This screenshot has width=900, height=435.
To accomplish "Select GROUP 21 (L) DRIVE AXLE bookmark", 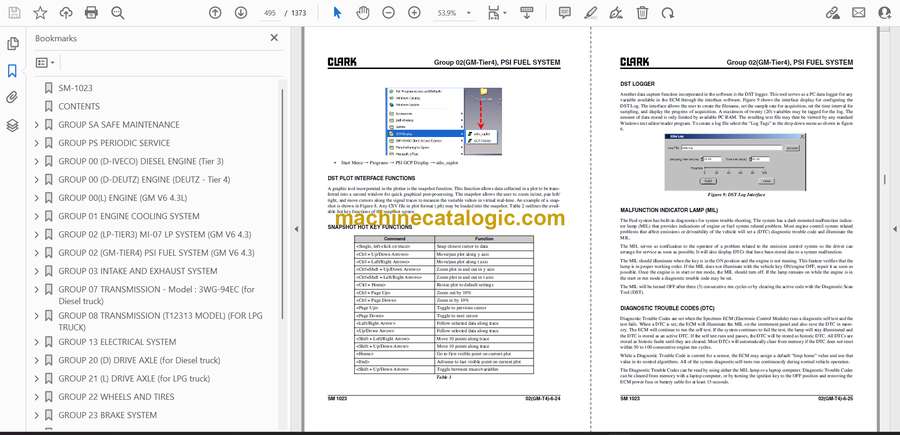I will (134, 379).
